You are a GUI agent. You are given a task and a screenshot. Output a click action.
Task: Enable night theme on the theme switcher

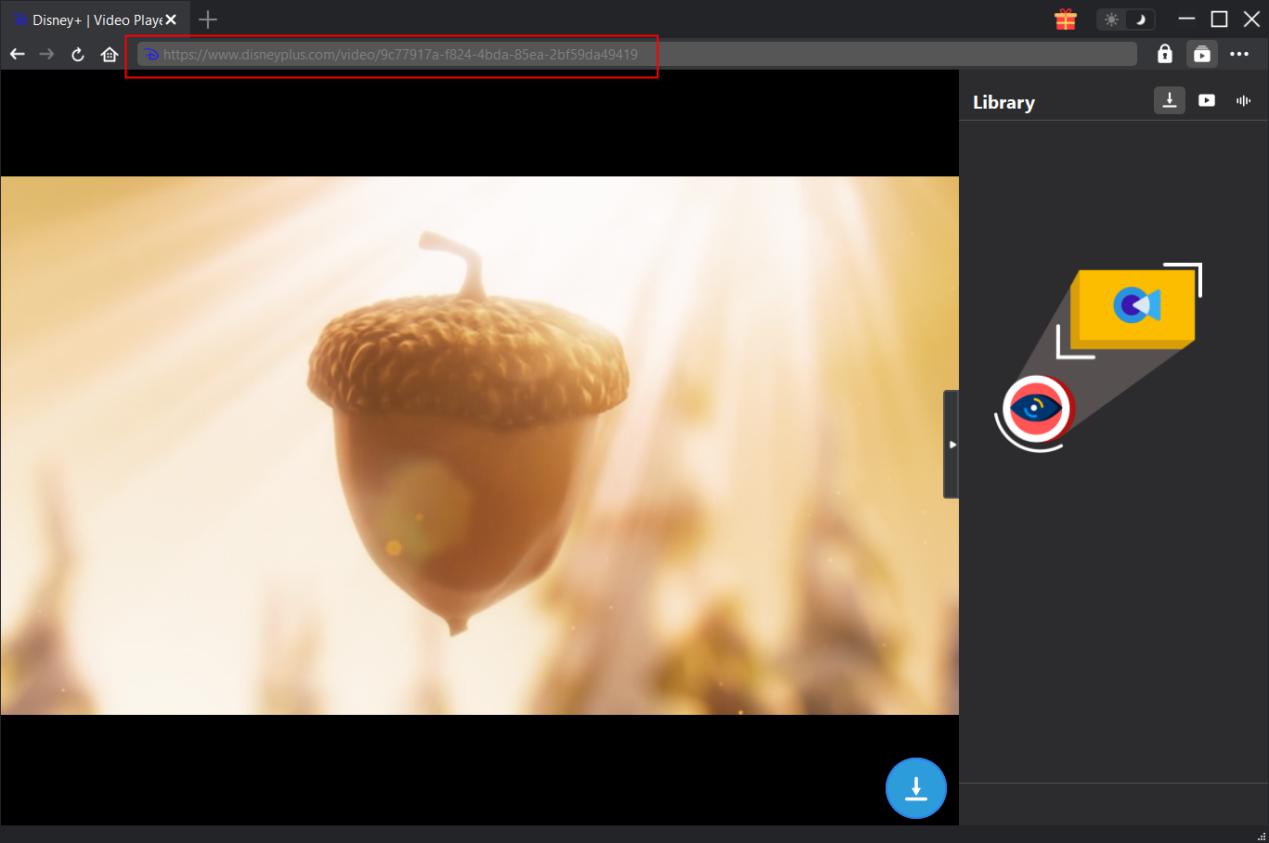(1141, 18)
